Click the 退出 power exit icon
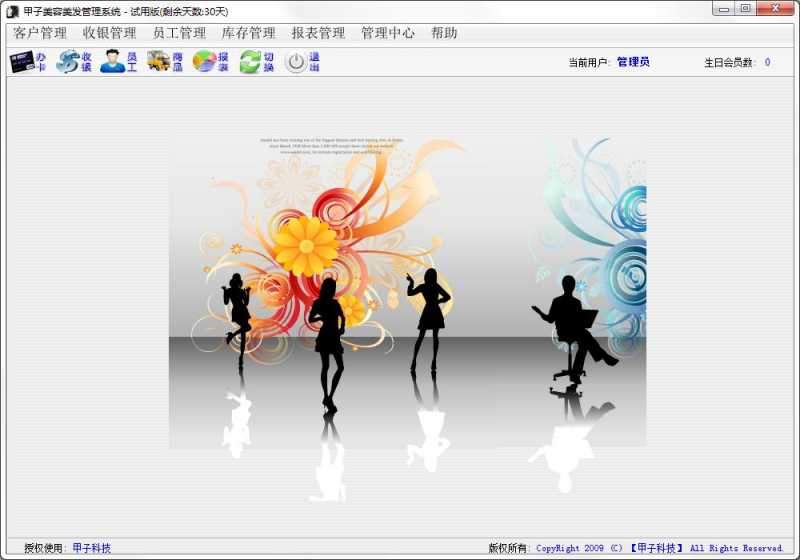 302,62
